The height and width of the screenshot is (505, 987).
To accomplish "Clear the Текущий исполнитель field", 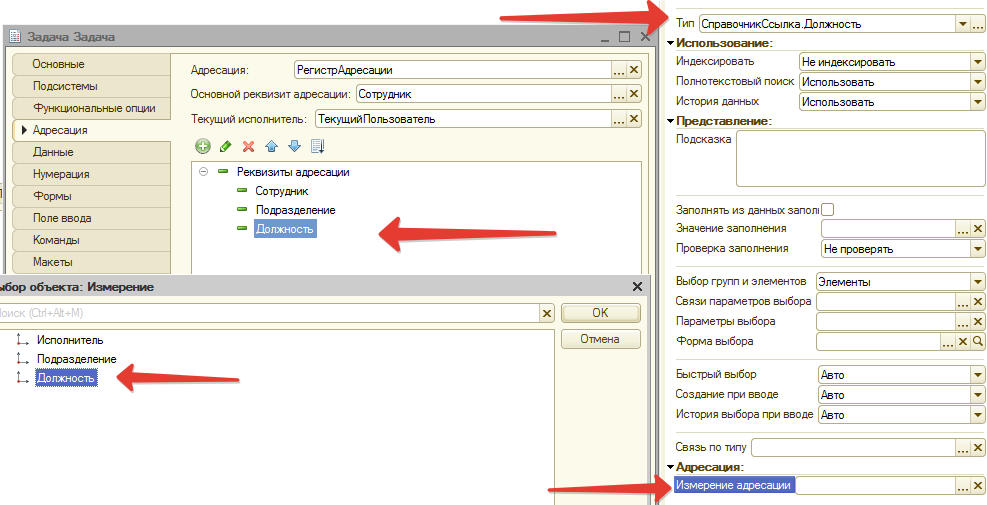I will pyautogui.click(x=634, y=118).
